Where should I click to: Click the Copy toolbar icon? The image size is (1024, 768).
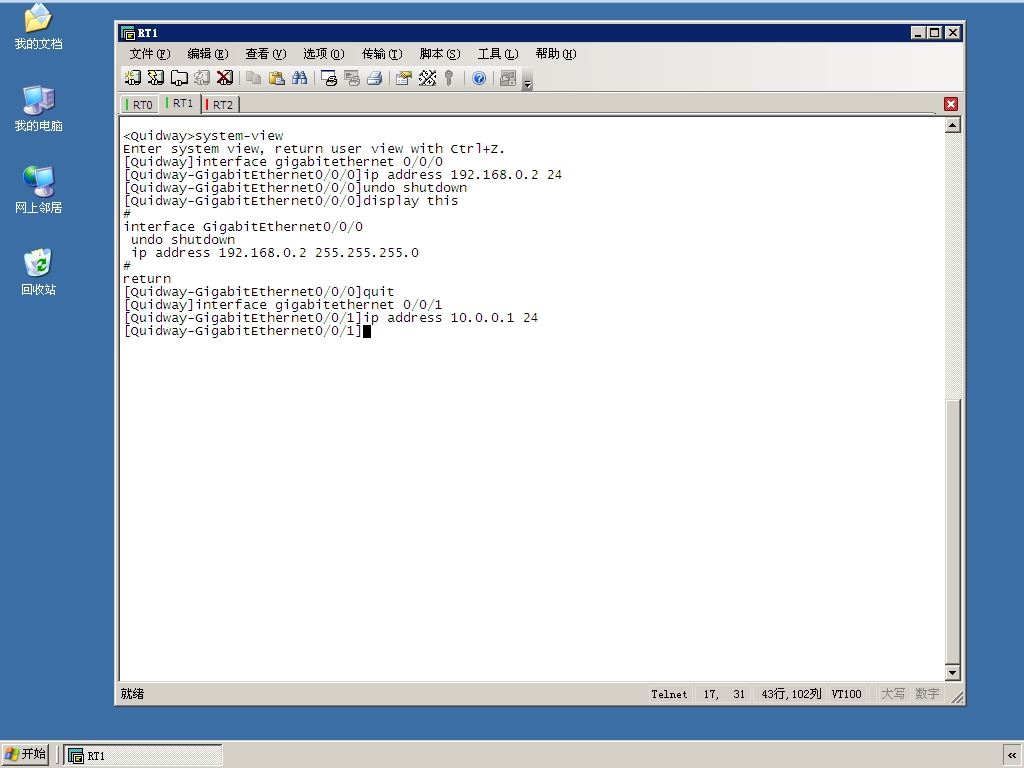[253, 78]
